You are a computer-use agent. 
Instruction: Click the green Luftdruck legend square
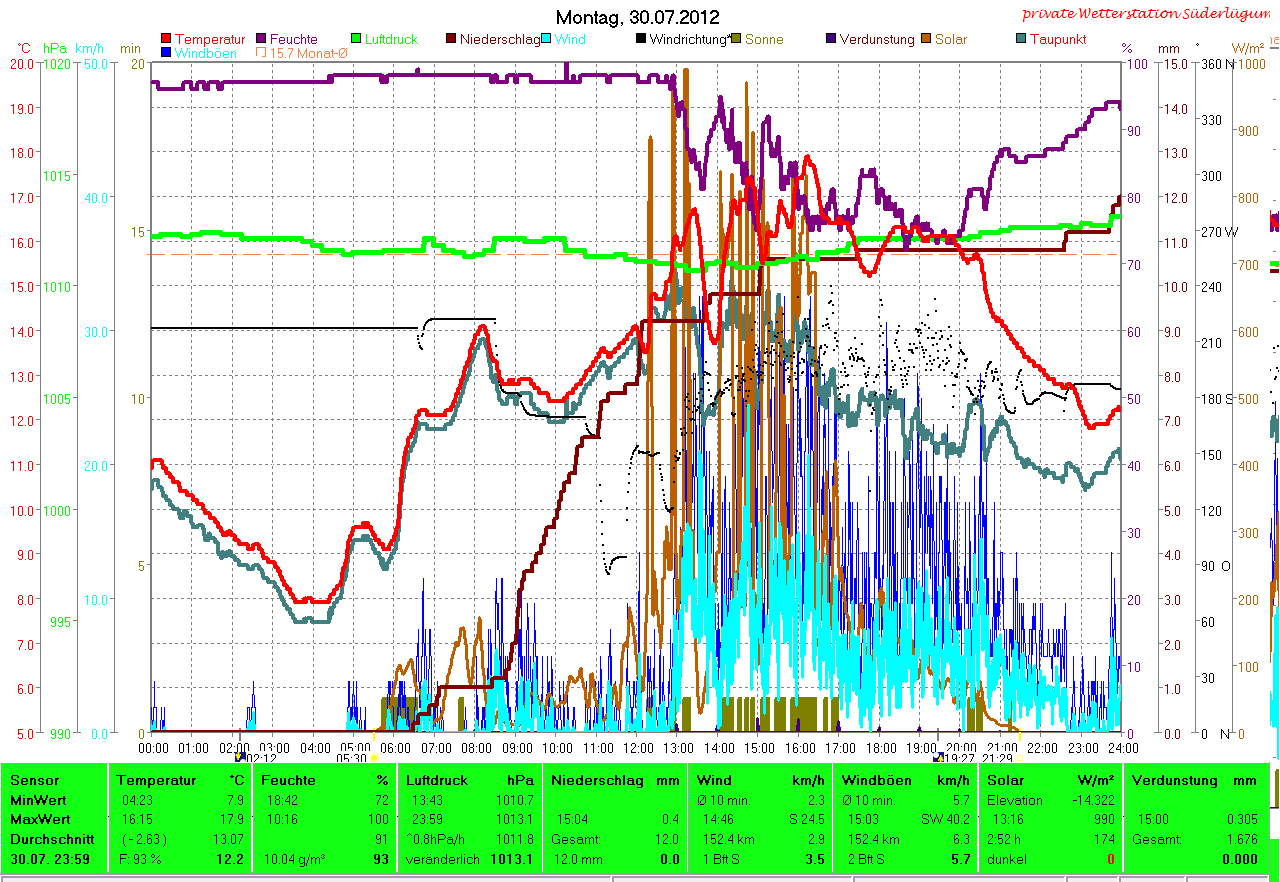pyautogui.click(x=355, y=40)
